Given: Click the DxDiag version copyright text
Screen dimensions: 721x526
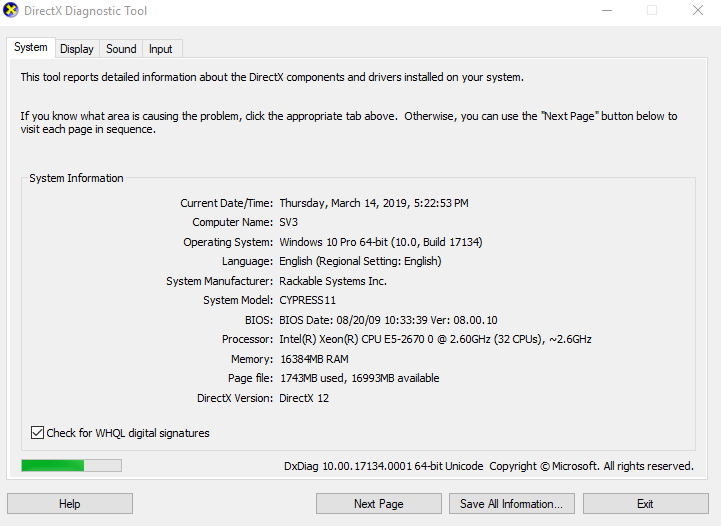Looking at the screenshot, I should point(488,466).
